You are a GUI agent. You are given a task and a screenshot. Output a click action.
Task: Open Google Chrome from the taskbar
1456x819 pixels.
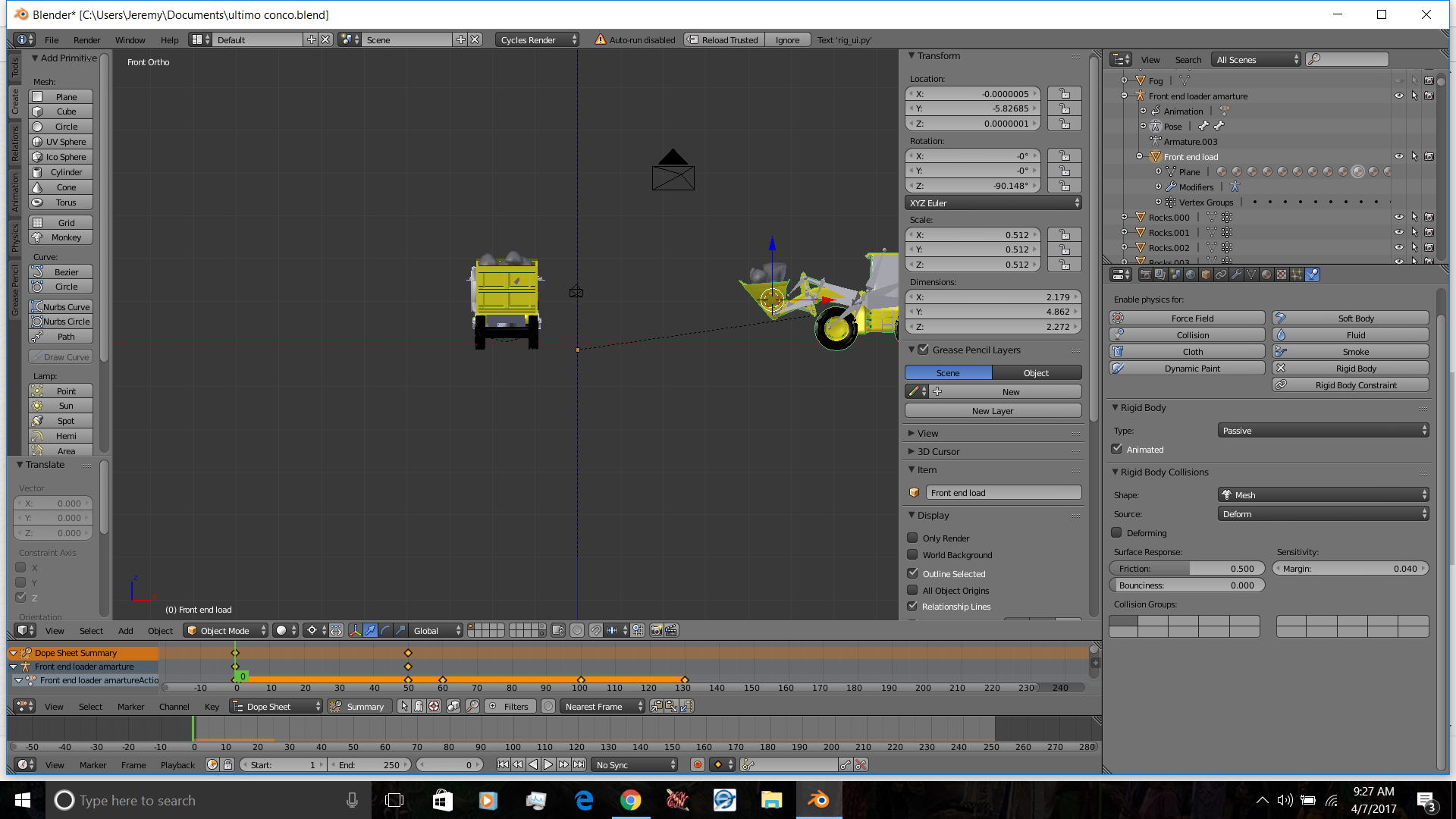click(630, 800)
